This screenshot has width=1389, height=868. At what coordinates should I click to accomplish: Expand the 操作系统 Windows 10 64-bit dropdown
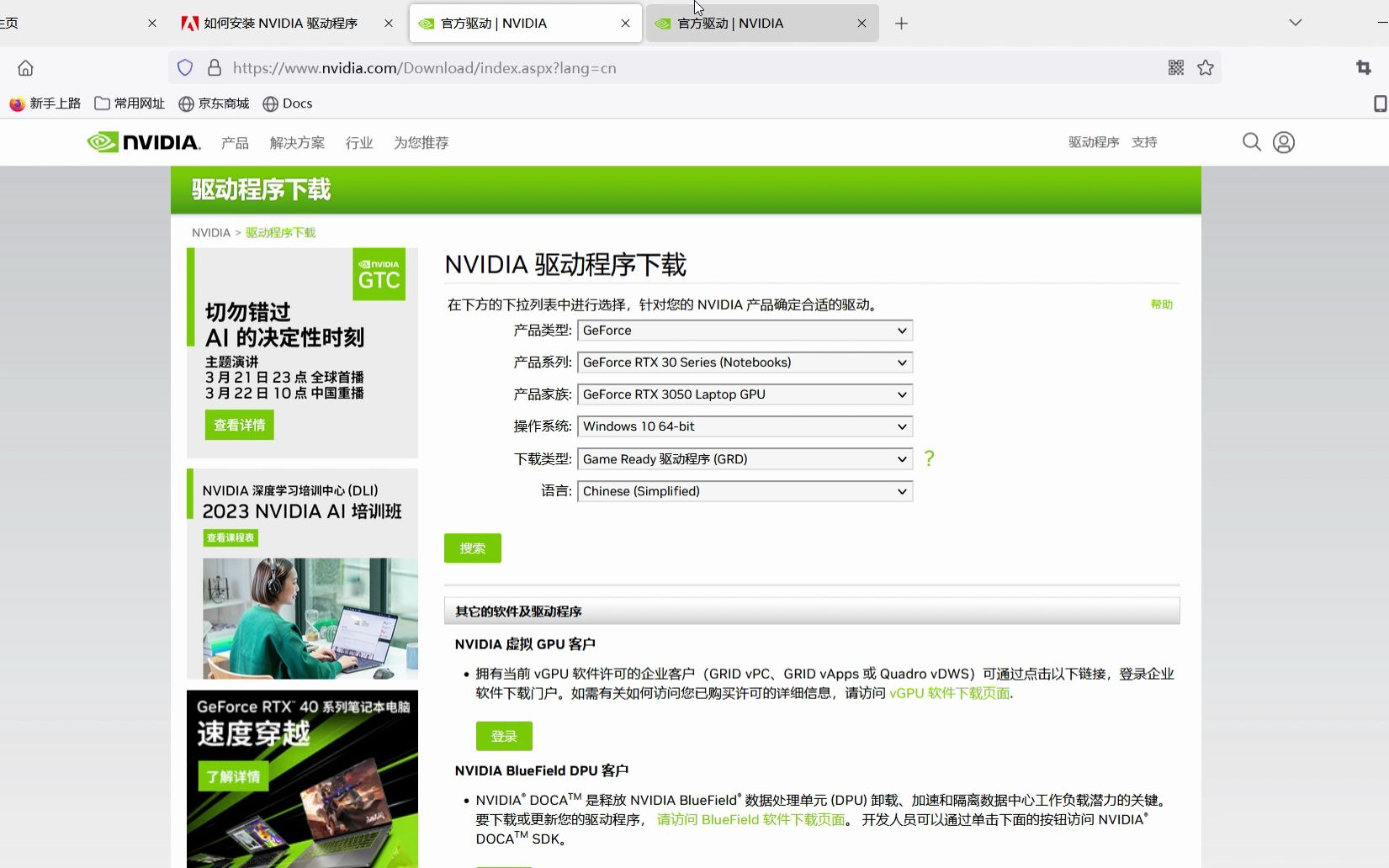coord(745,426)
